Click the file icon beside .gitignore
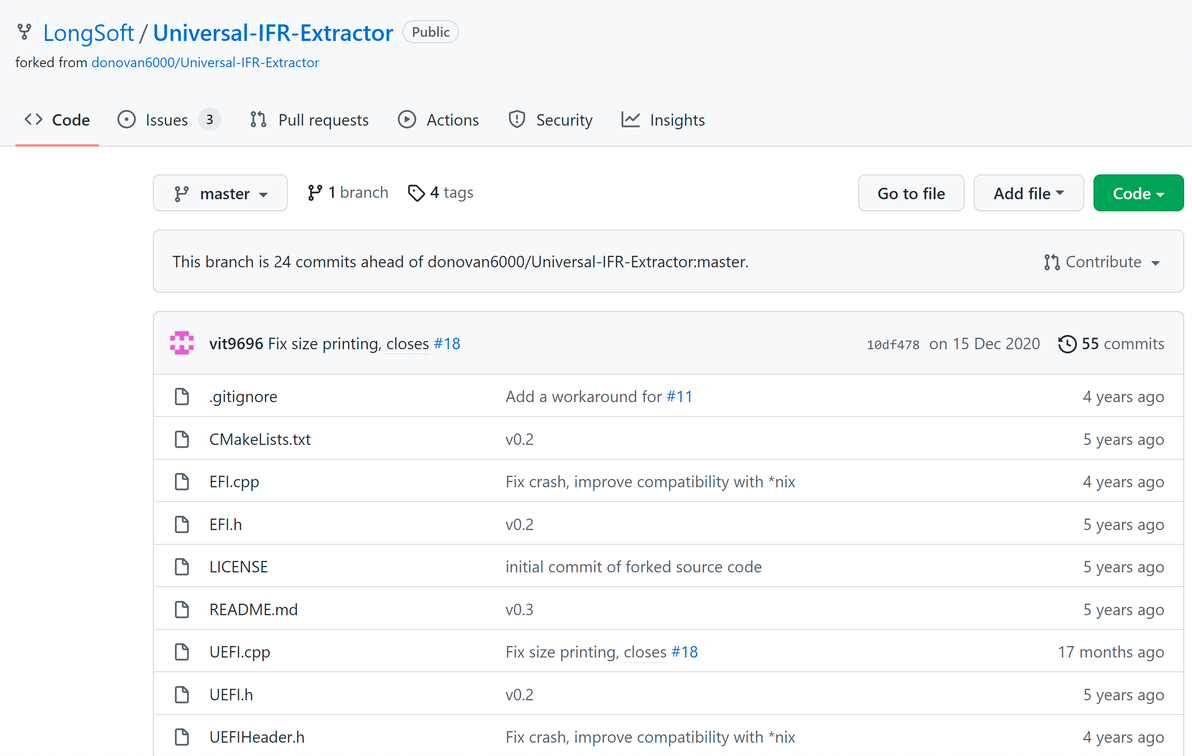This screenshot has height=756, width=1192. [182, 397]
